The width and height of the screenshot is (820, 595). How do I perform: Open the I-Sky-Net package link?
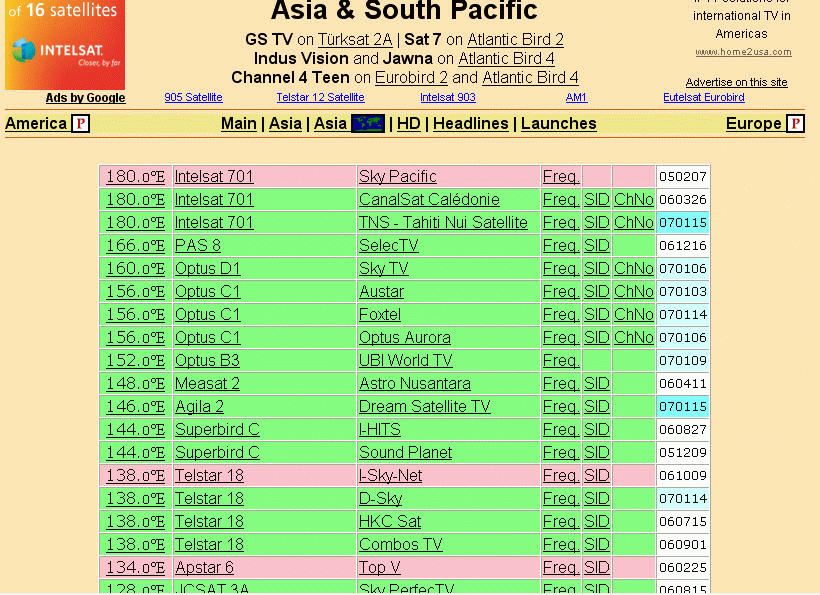tap(390, 476)
